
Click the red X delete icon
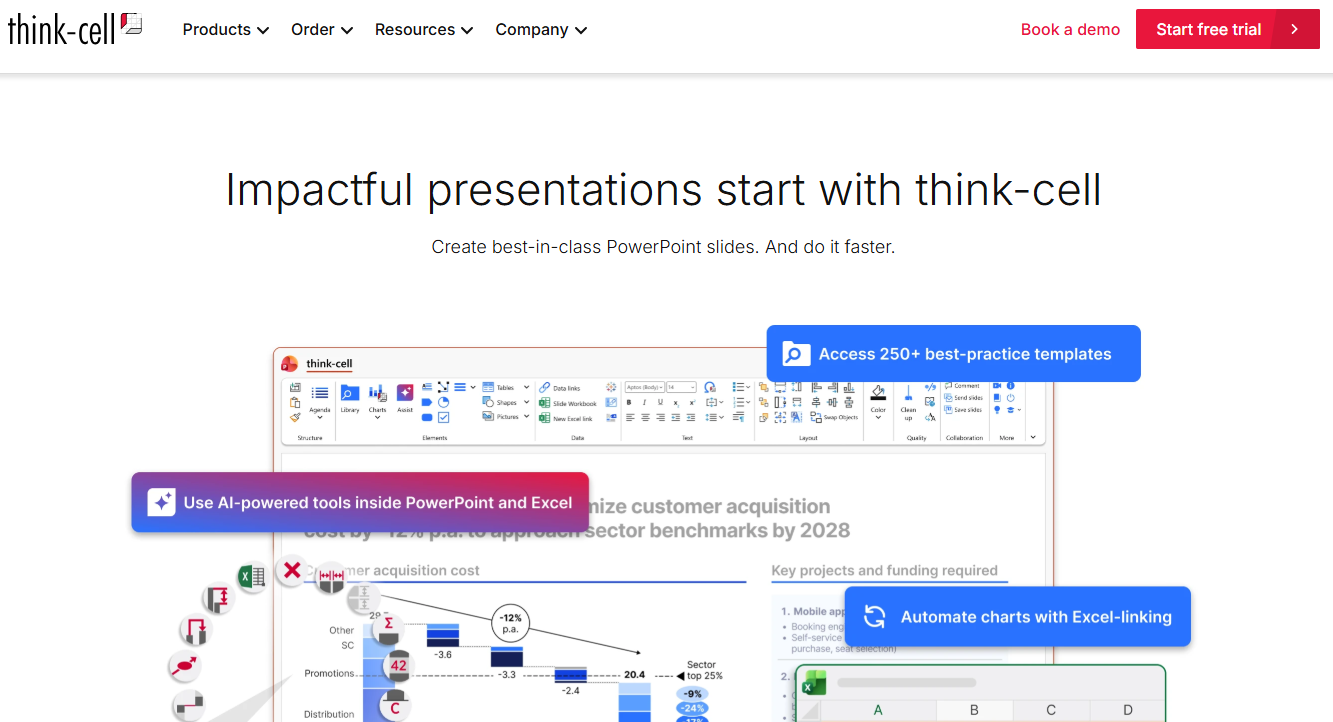coord(292,571)
